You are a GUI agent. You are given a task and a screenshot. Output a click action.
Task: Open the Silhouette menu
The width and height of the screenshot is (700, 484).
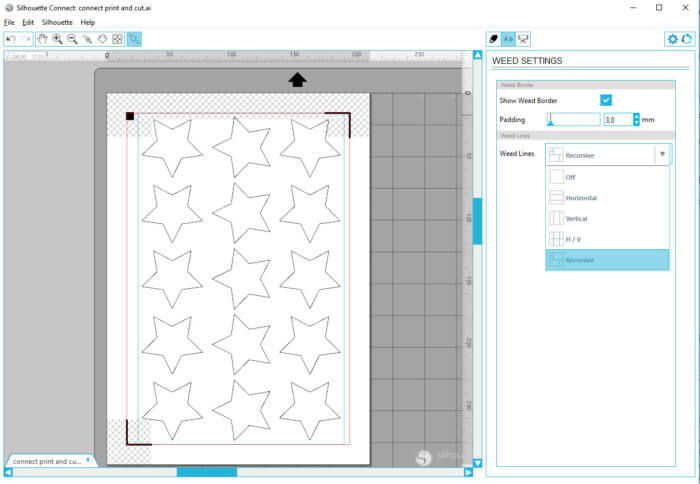pyautogui.click(x=57, y=22)
